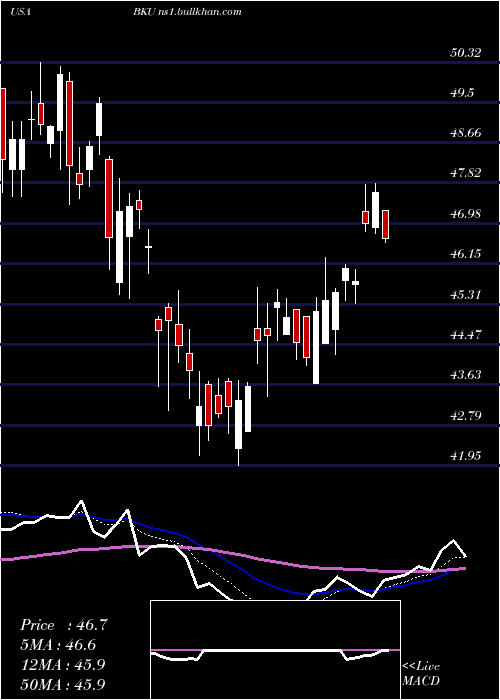This screenshot has width=500, height=700.
Task: Click the 12MA : 45.9 readout
Action: 63,665
